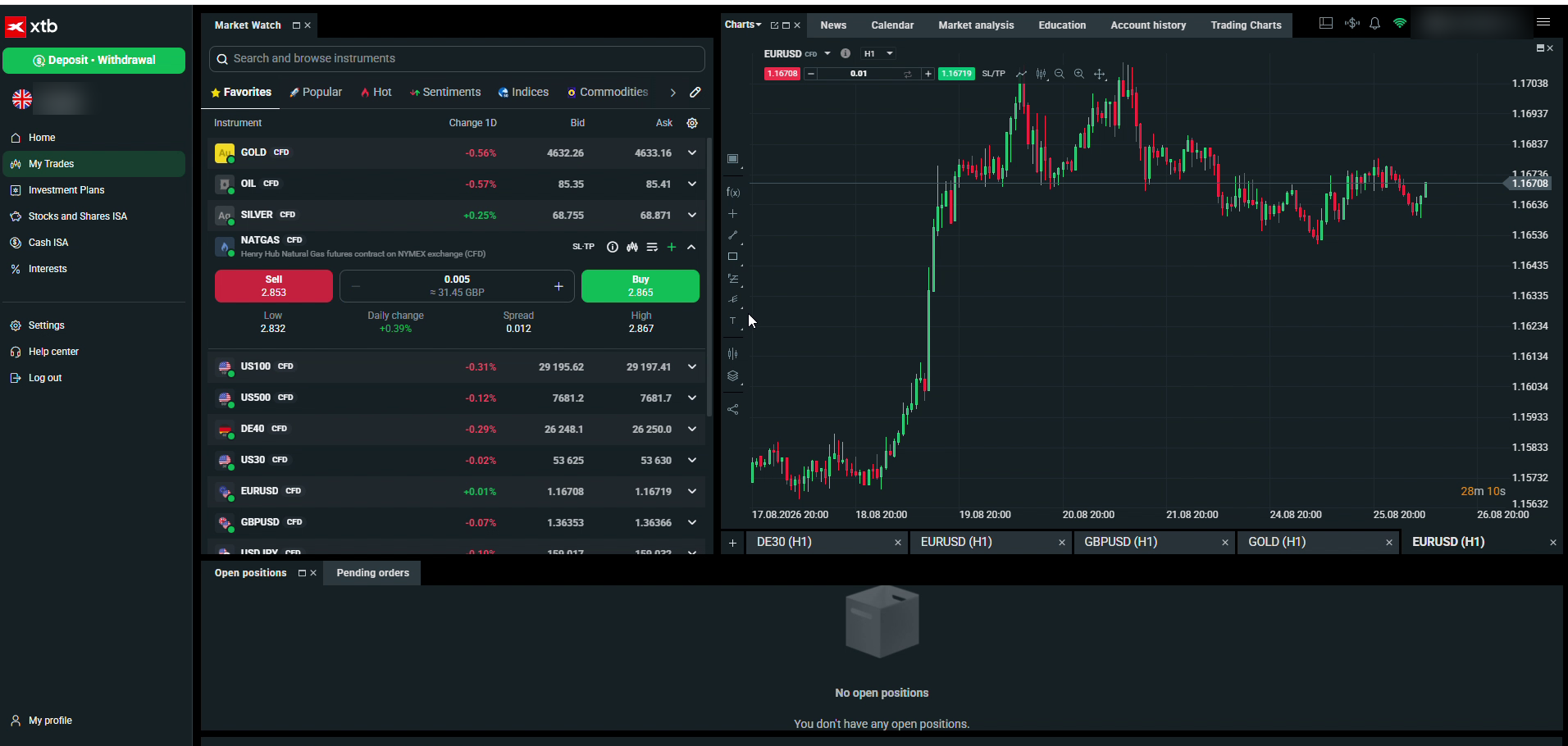Toggle volume/value switch in chart order box
This screenshot has height=746, width=1568.
coord(908,74)
